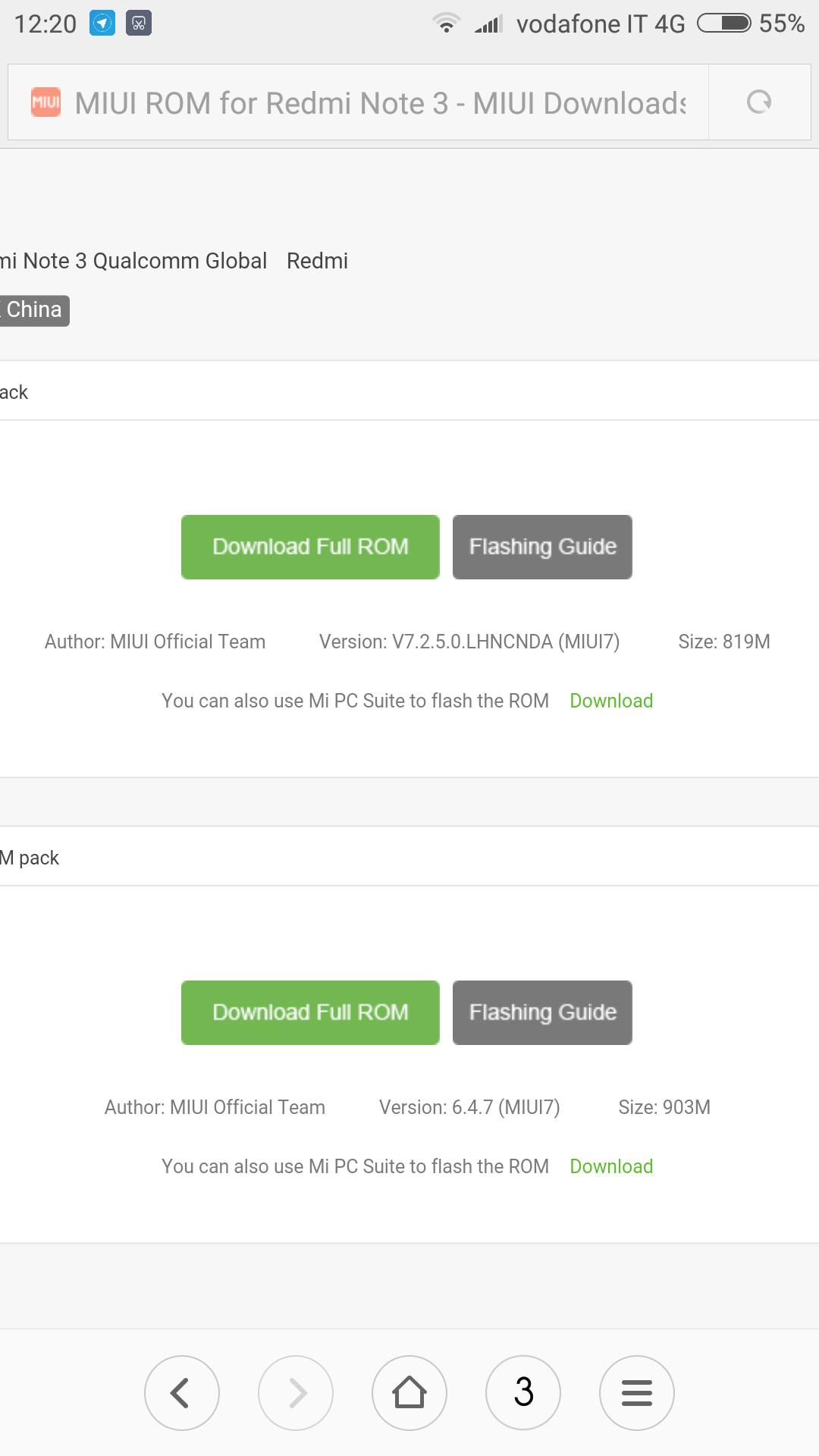This screenshot has height=1456, width=819.
Task: Select Redmi Note 3 Qualcomm Global tab
Action: (x=133, y=261)
